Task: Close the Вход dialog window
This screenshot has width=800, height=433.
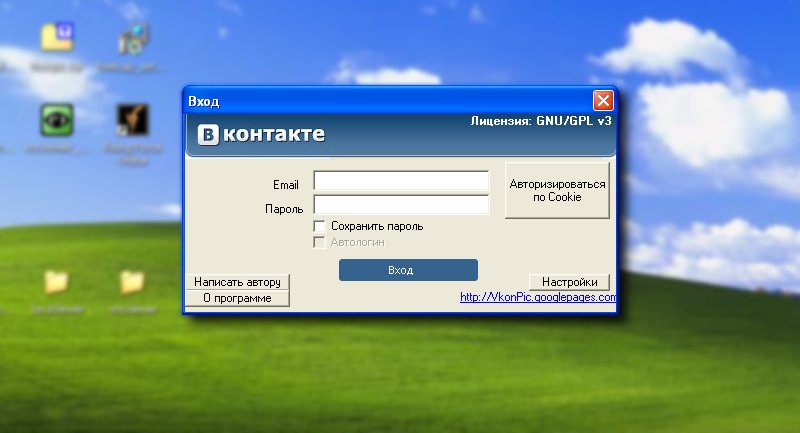Action: click(x=603, y=100)
